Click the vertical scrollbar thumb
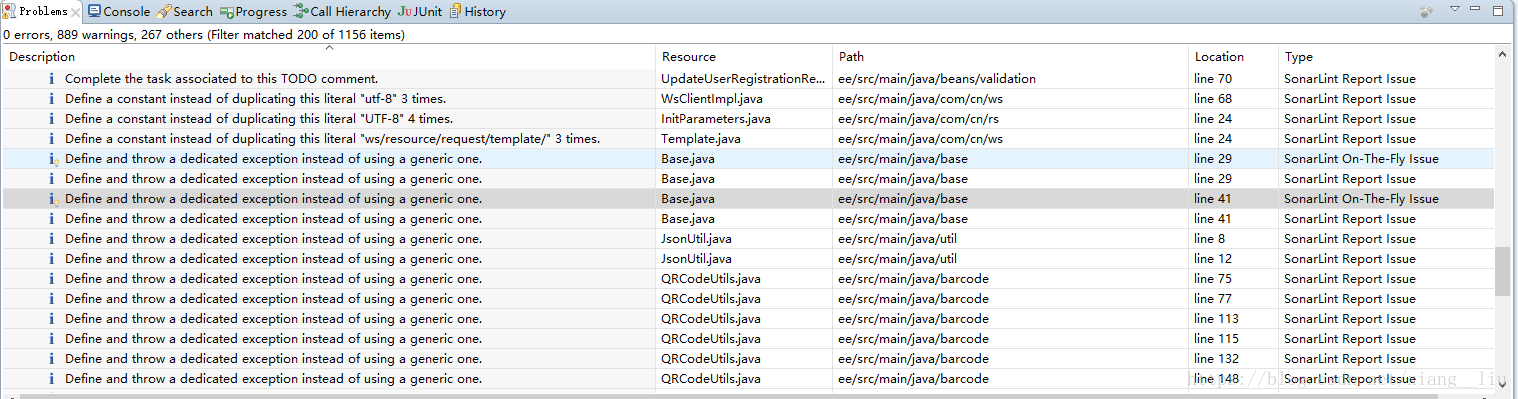Screen dimensions: 1518x399 tap(1503, 272)
